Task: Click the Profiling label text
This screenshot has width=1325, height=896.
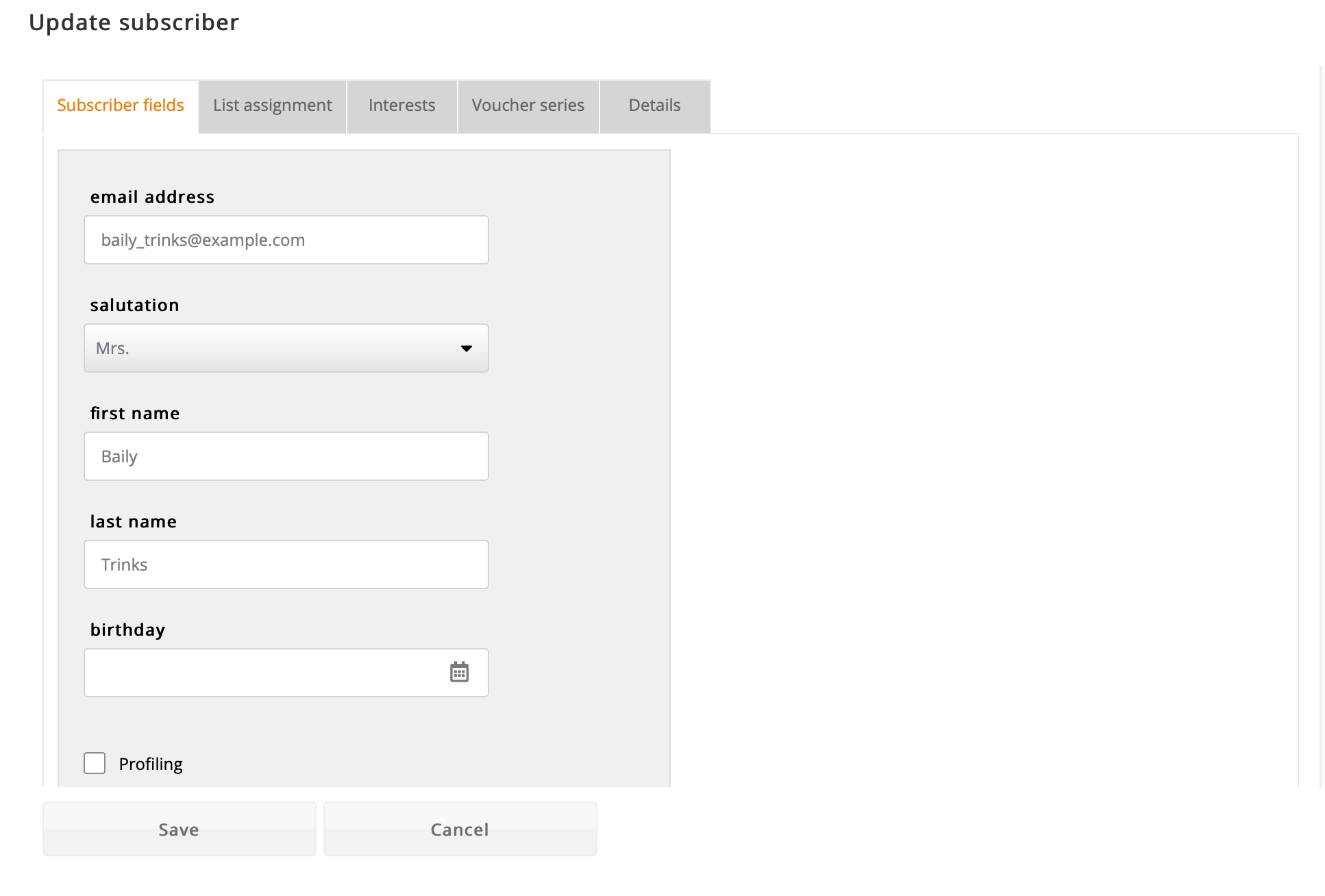Action: pos(151,764)
